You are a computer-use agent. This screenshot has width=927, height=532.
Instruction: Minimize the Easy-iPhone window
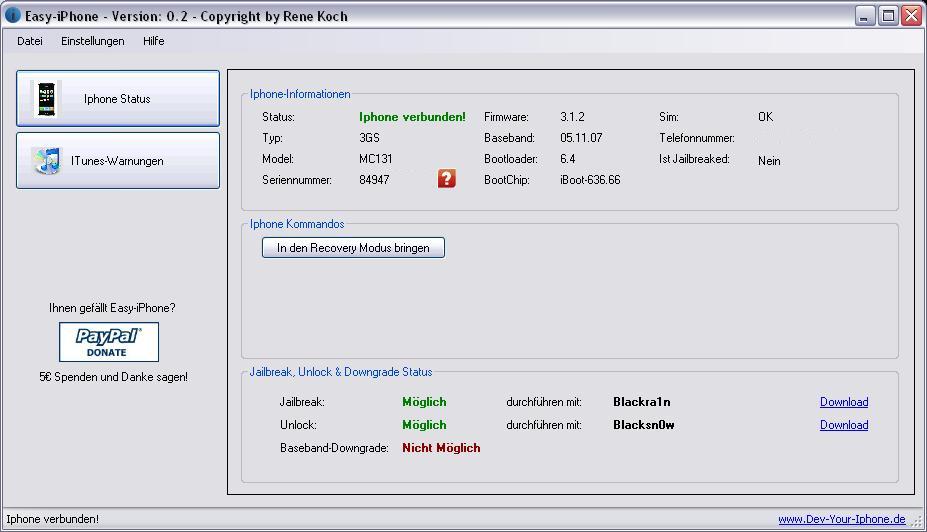pos(865,16)
